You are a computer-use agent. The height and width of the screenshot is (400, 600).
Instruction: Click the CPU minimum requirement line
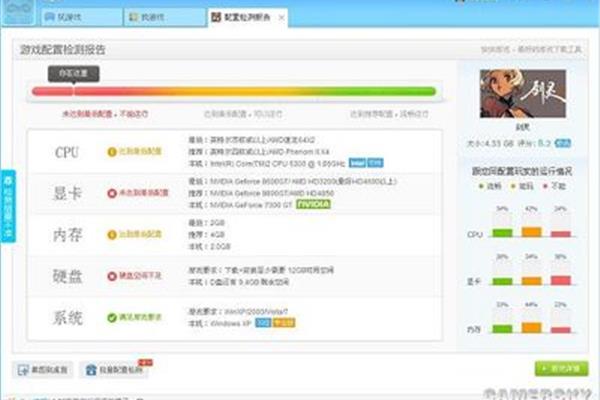point(252,140)
